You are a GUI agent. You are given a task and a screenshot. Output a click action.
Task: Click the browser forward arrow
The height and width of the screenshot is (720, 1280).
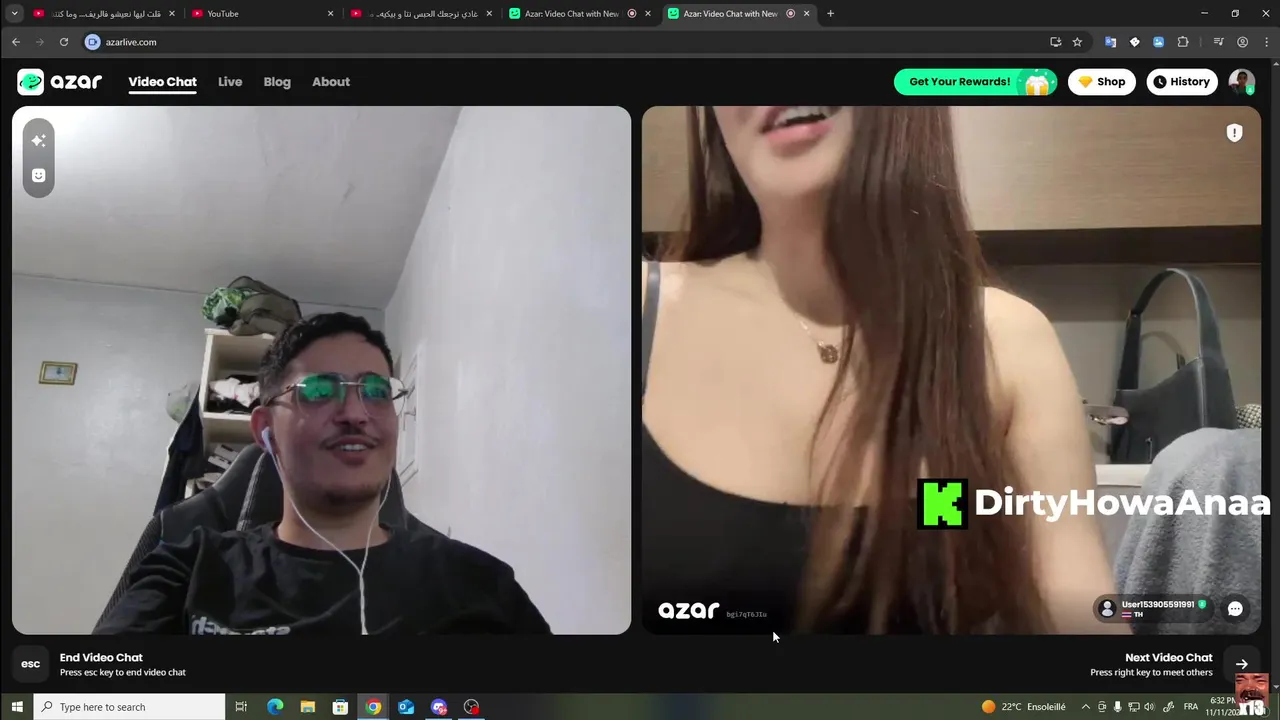coord(40,42)
